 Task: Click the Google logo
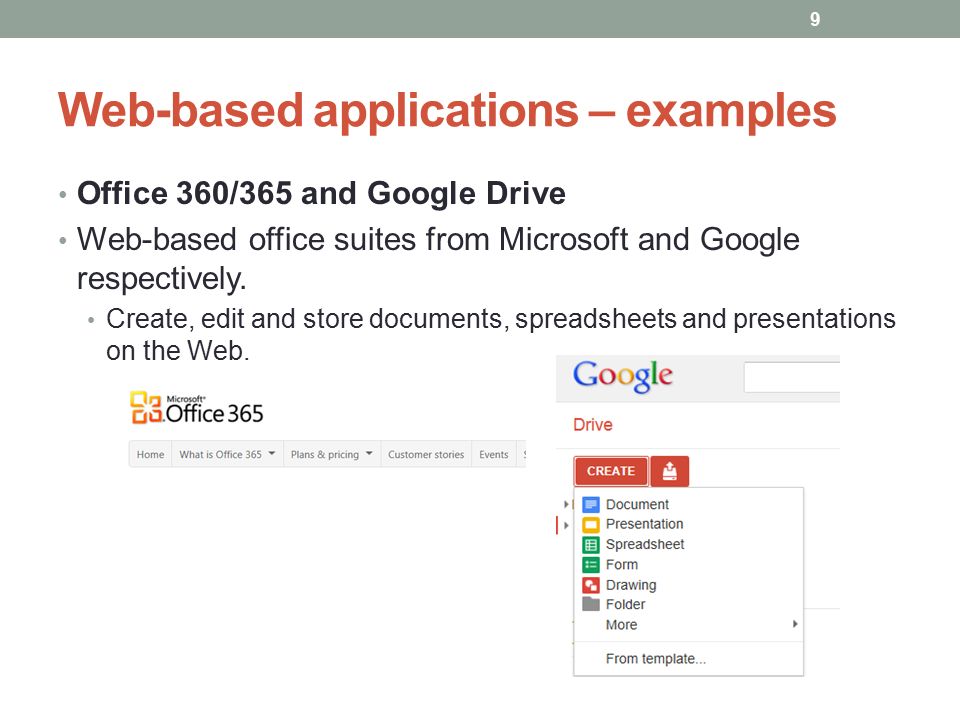coord(623,375)
